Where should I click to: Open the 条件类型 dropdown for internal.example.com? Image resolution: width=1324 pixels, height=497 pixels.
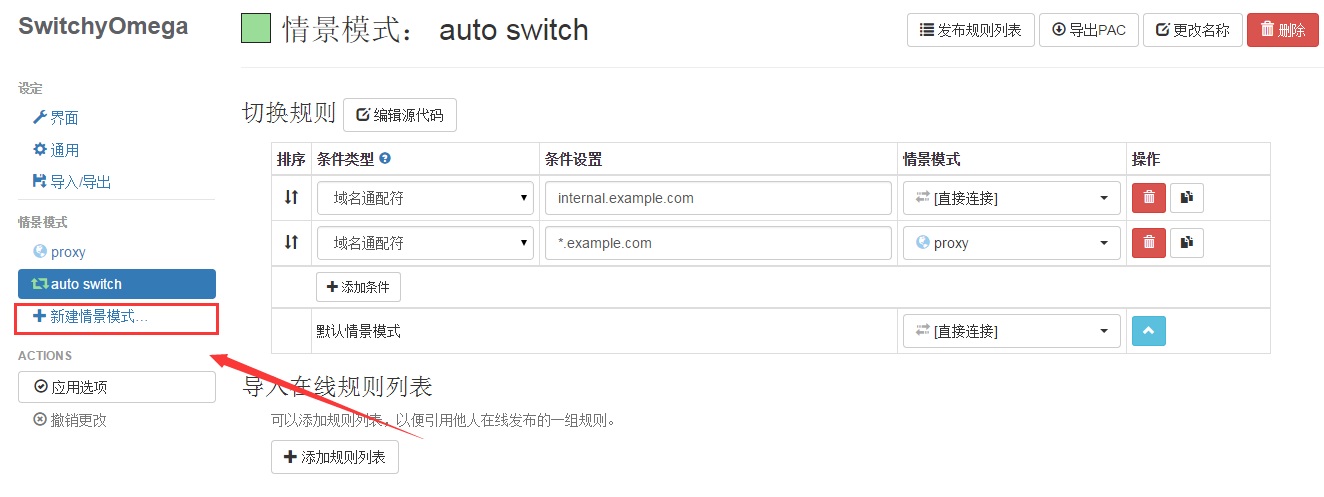pos(425,198)
